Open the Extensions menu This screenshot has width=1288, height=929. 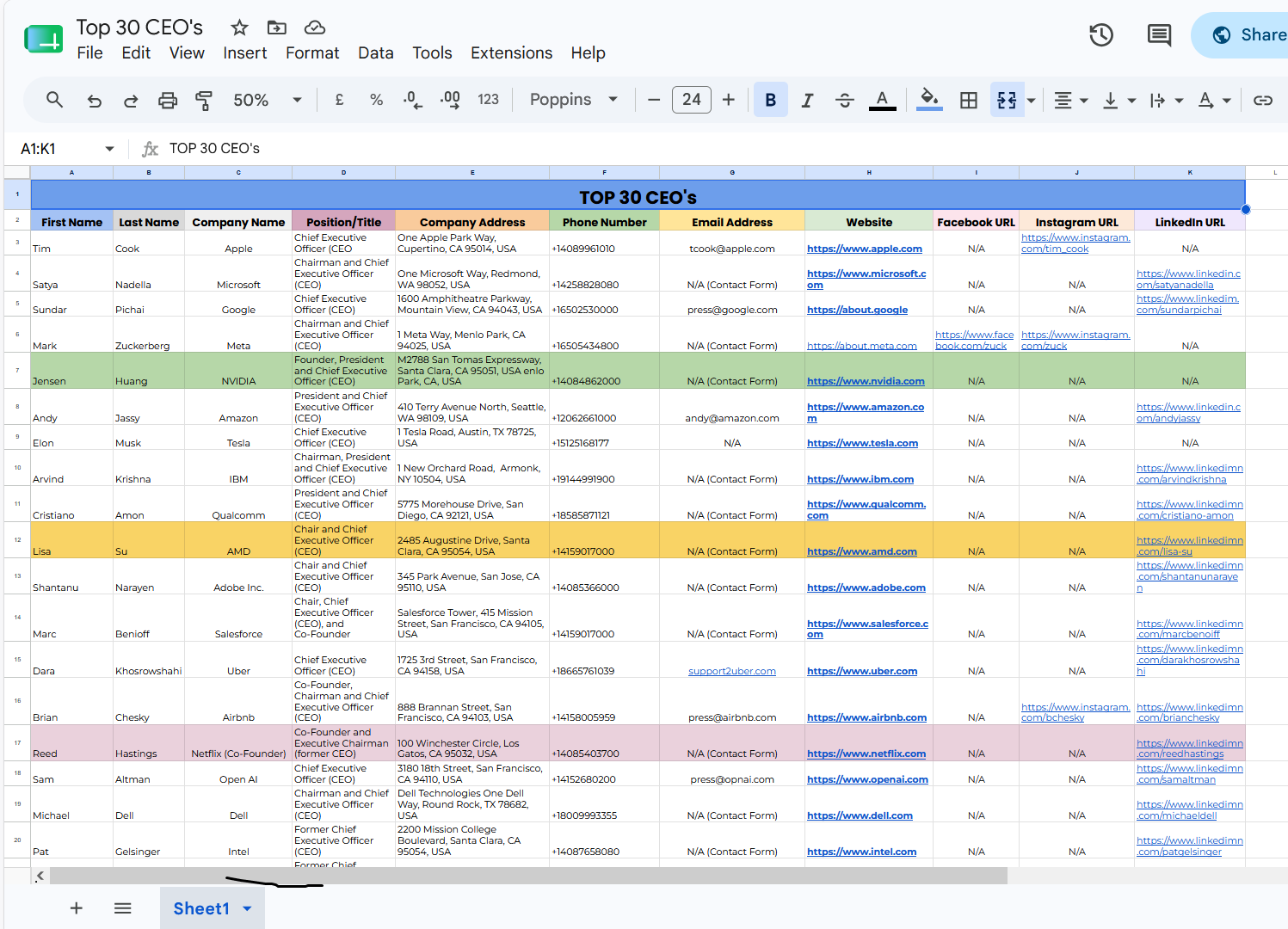[x=511, y=53]
